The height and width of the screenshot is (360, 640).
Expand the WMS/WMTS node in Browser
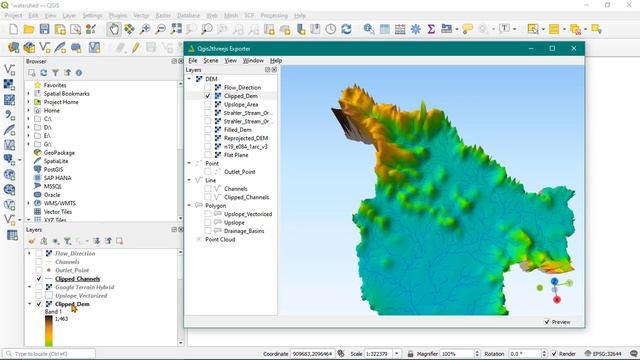pyautogui.click(x=29, y=203)
